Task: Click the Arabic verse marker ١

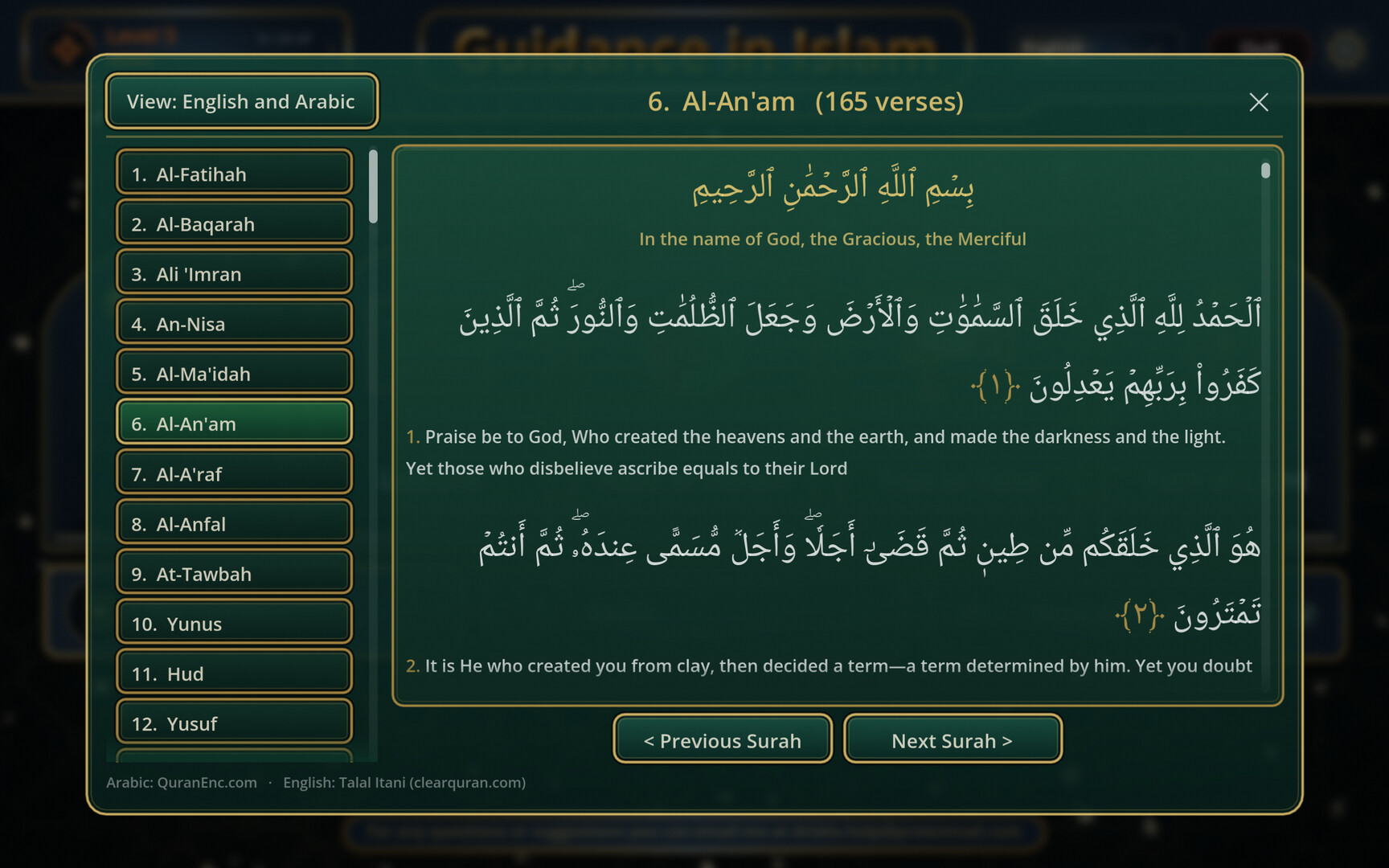Action: tap(995, 386)
